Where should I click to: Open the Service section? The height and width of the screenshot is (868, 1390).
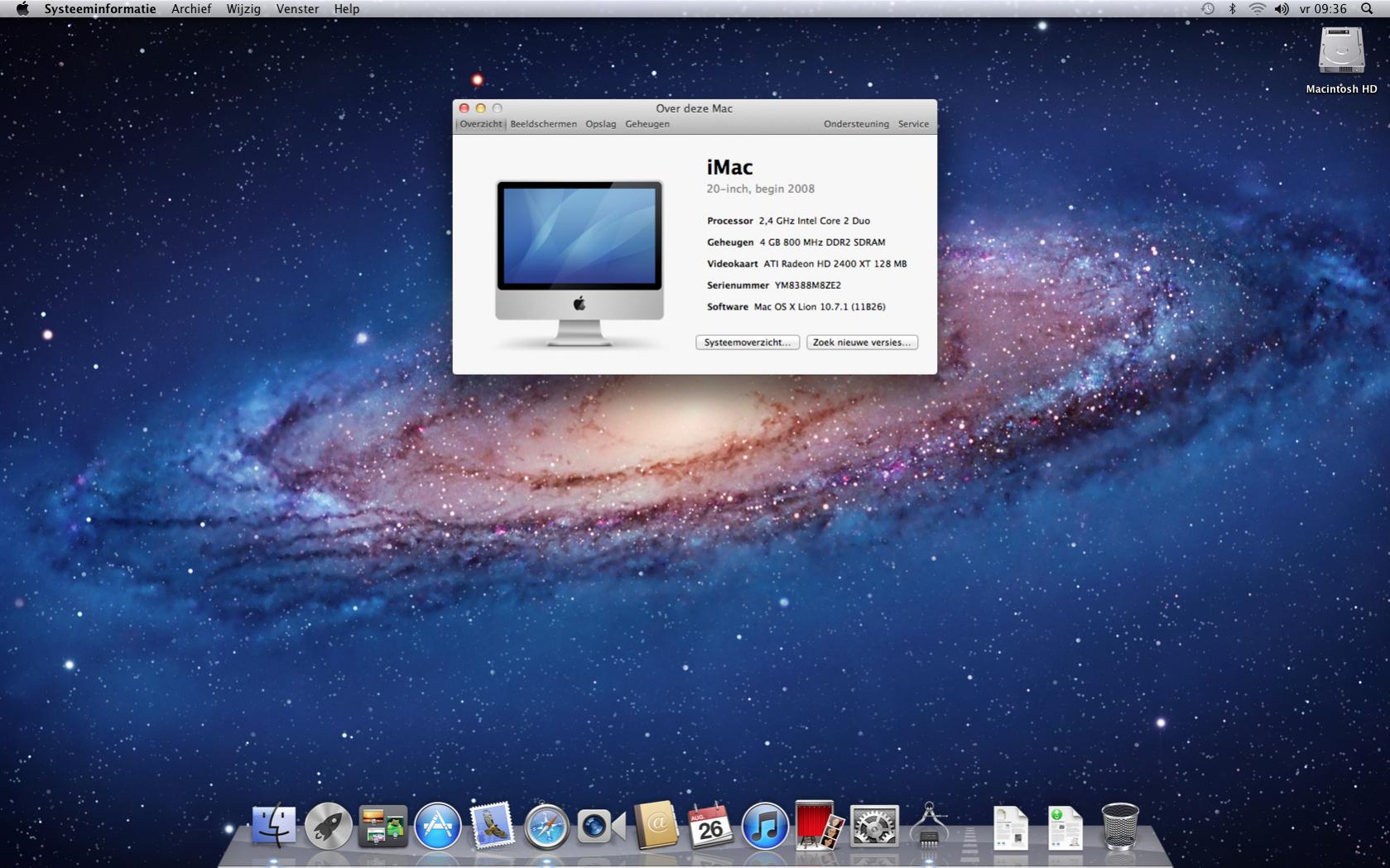coord(913,124)
